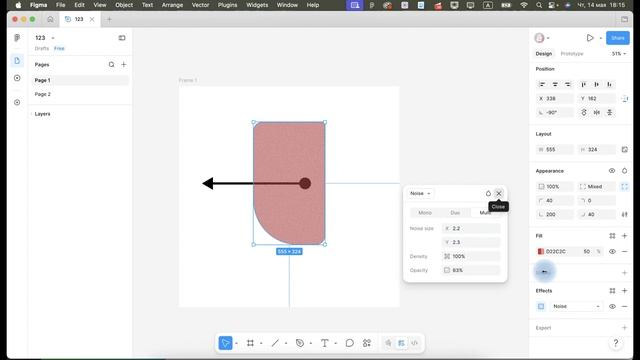The width and height of the screenshot is (640, 360).
Task: Click align vertical centers icon
Action: tap(597, 84)
